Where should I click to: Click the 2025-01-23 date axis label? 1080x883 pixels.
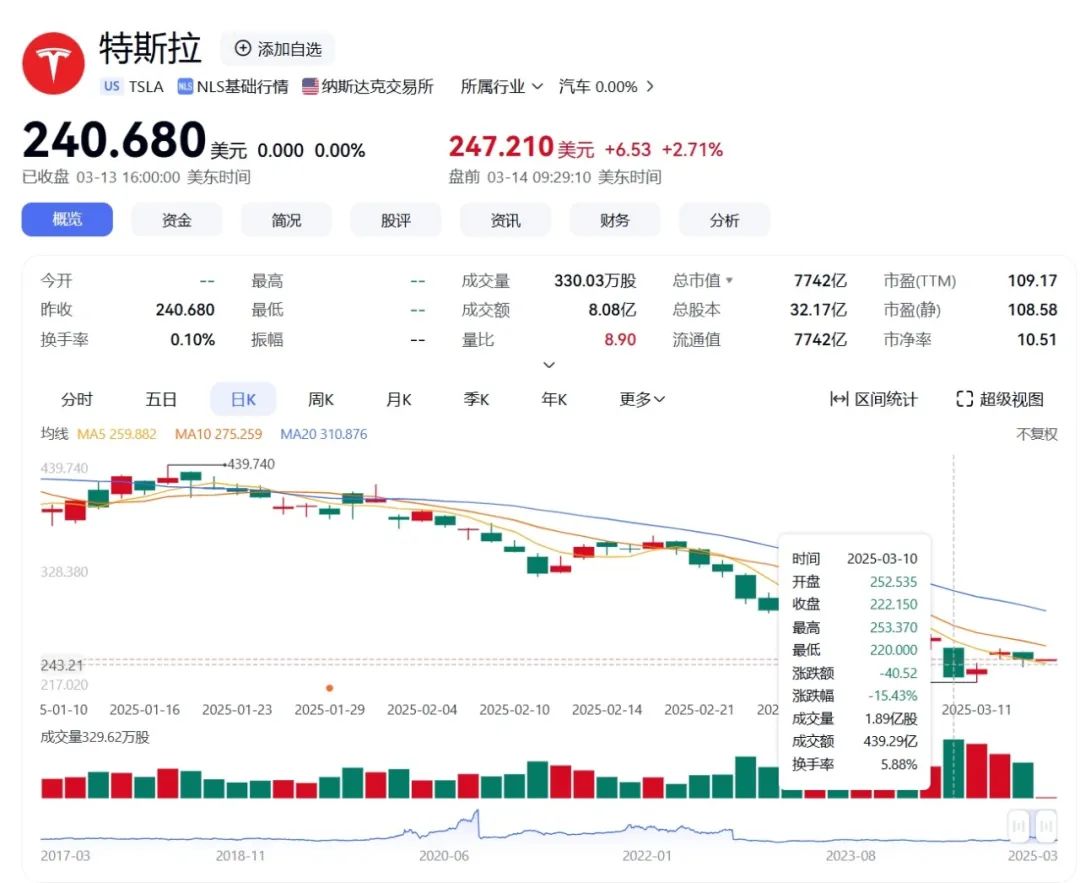coord(237,709)
